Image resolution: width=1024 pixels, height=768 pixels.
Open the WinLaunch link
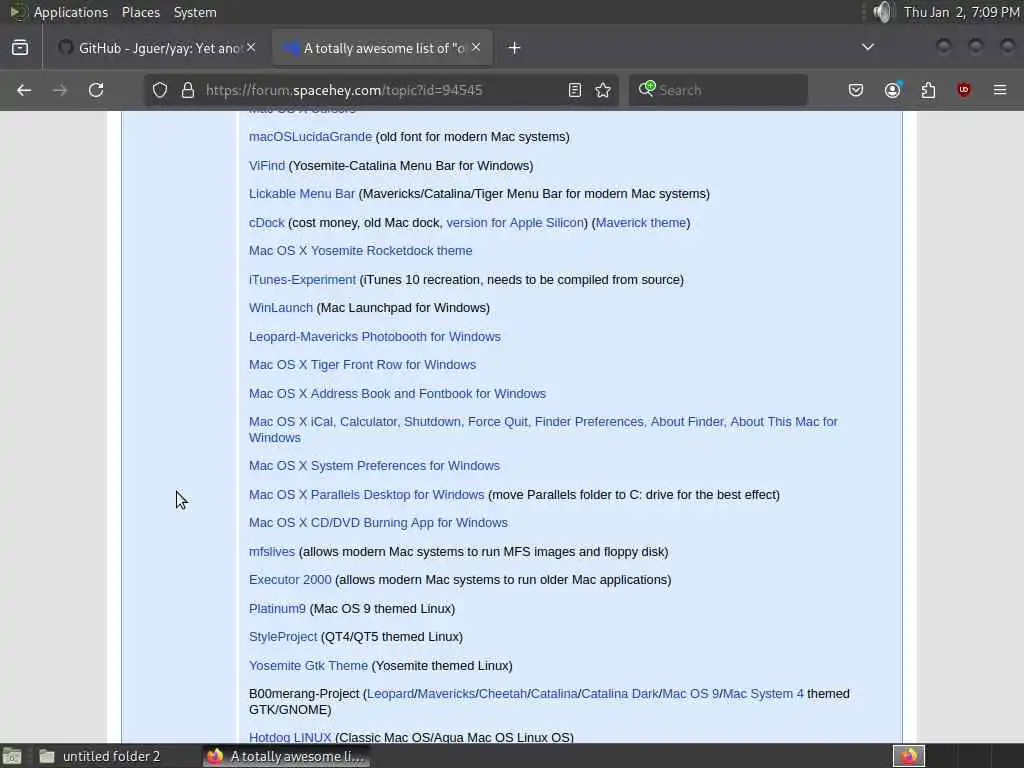281,308
